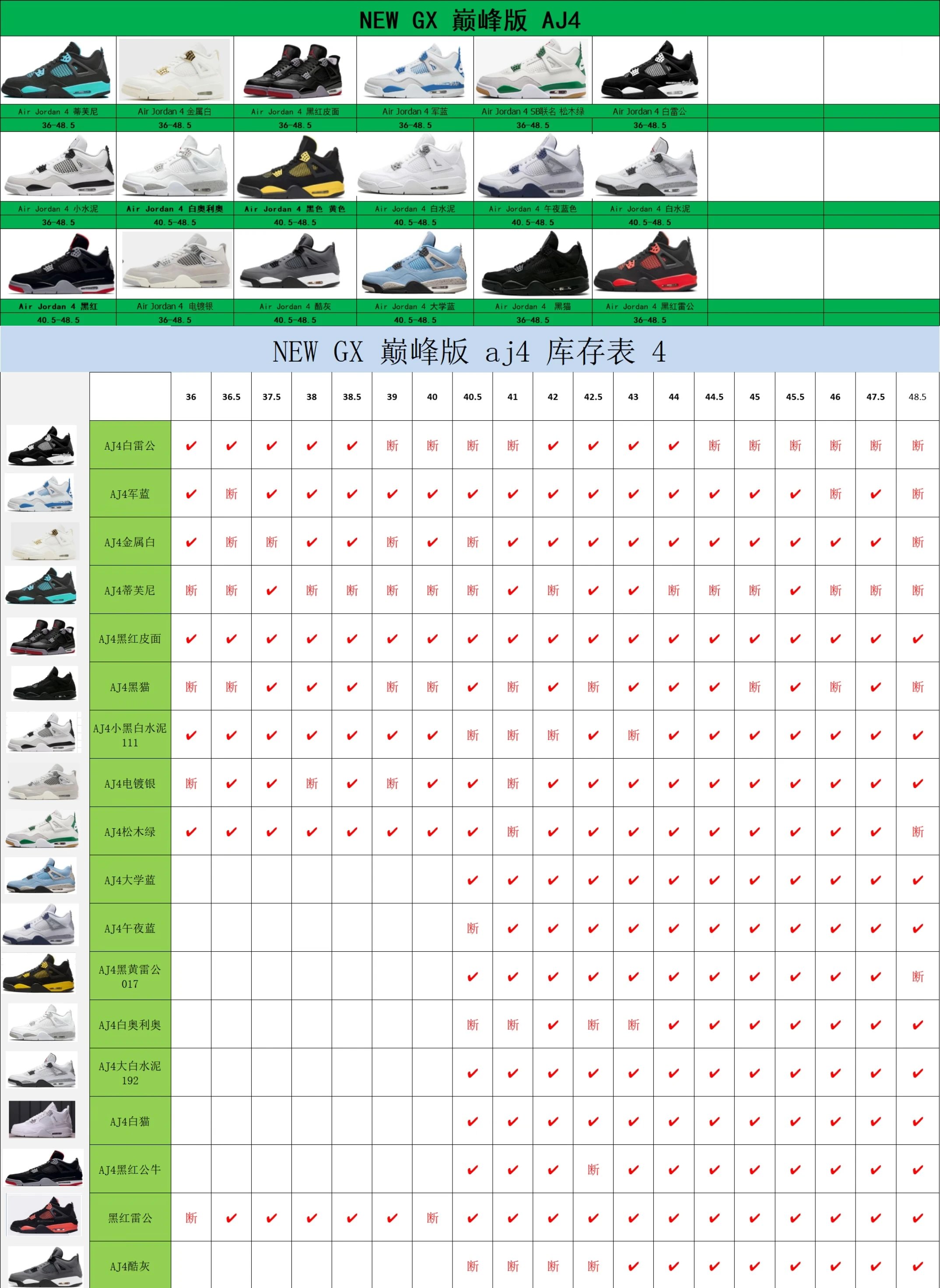Click the NEW GX 巅峰版 AJ4 title banner
This screenshot has width=940, height=1288.
click(470, 20)
